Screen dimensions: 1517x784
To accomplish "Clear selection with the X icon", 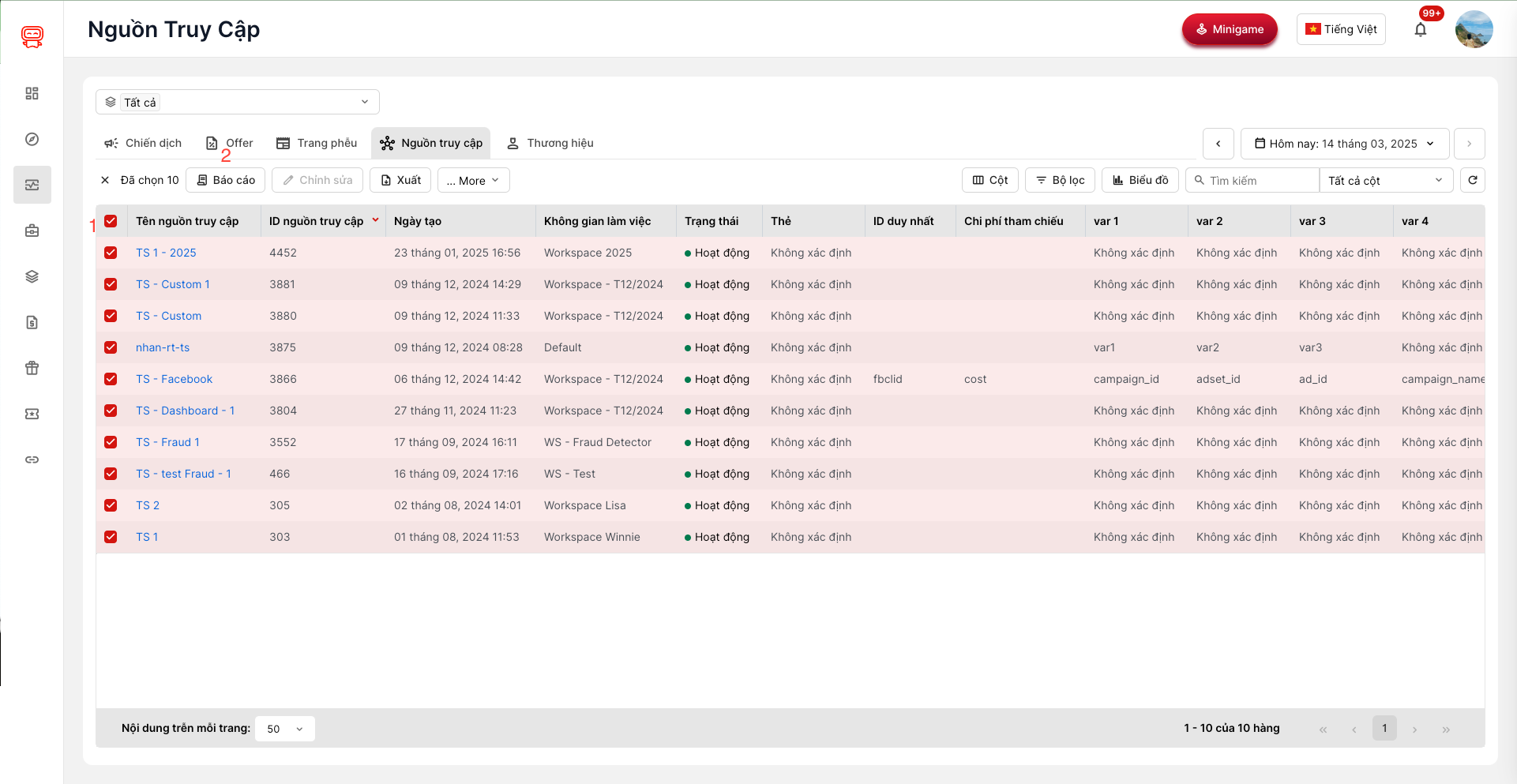I will click(105, 180).
